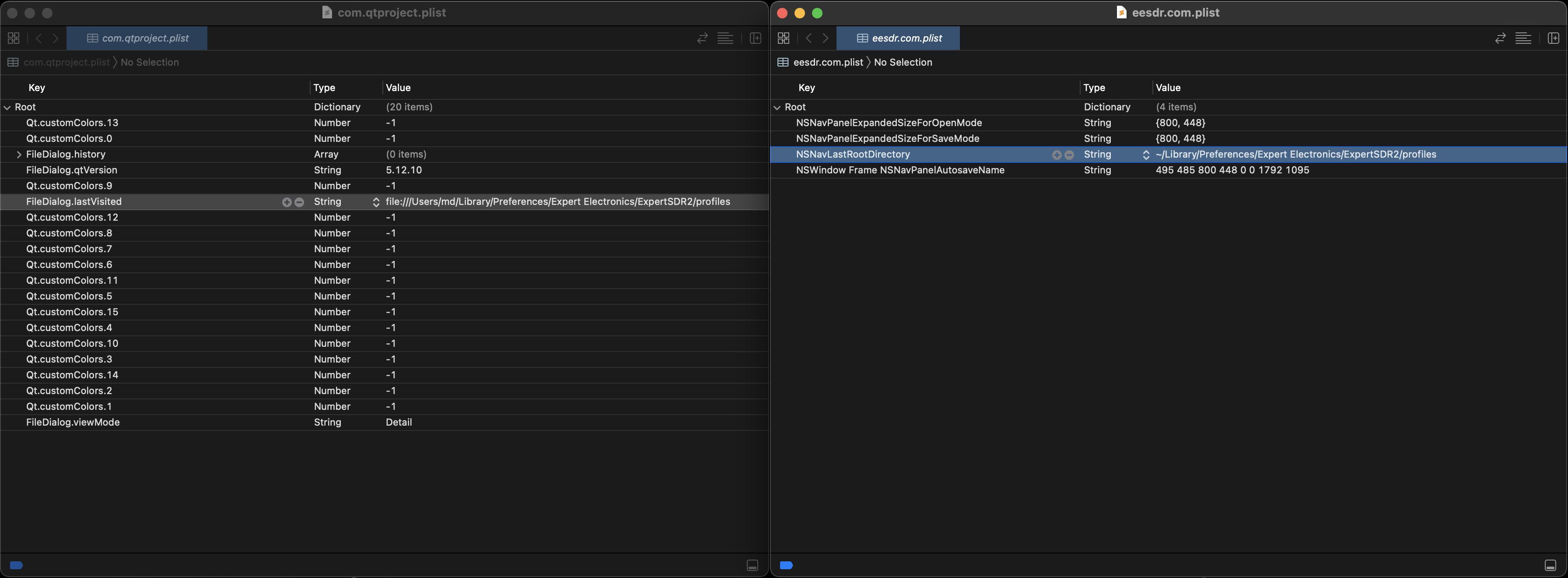Switch to the com.qtproject.plist tab
The width and height of the screenshot is (1568, 578).
137,38
